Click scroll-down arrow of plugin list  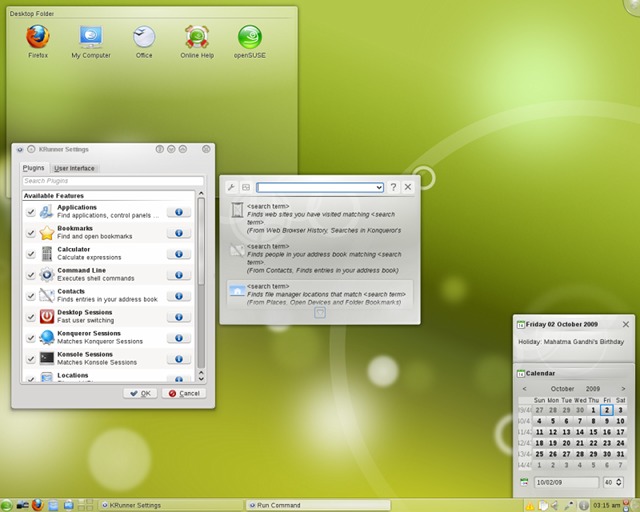201,378
